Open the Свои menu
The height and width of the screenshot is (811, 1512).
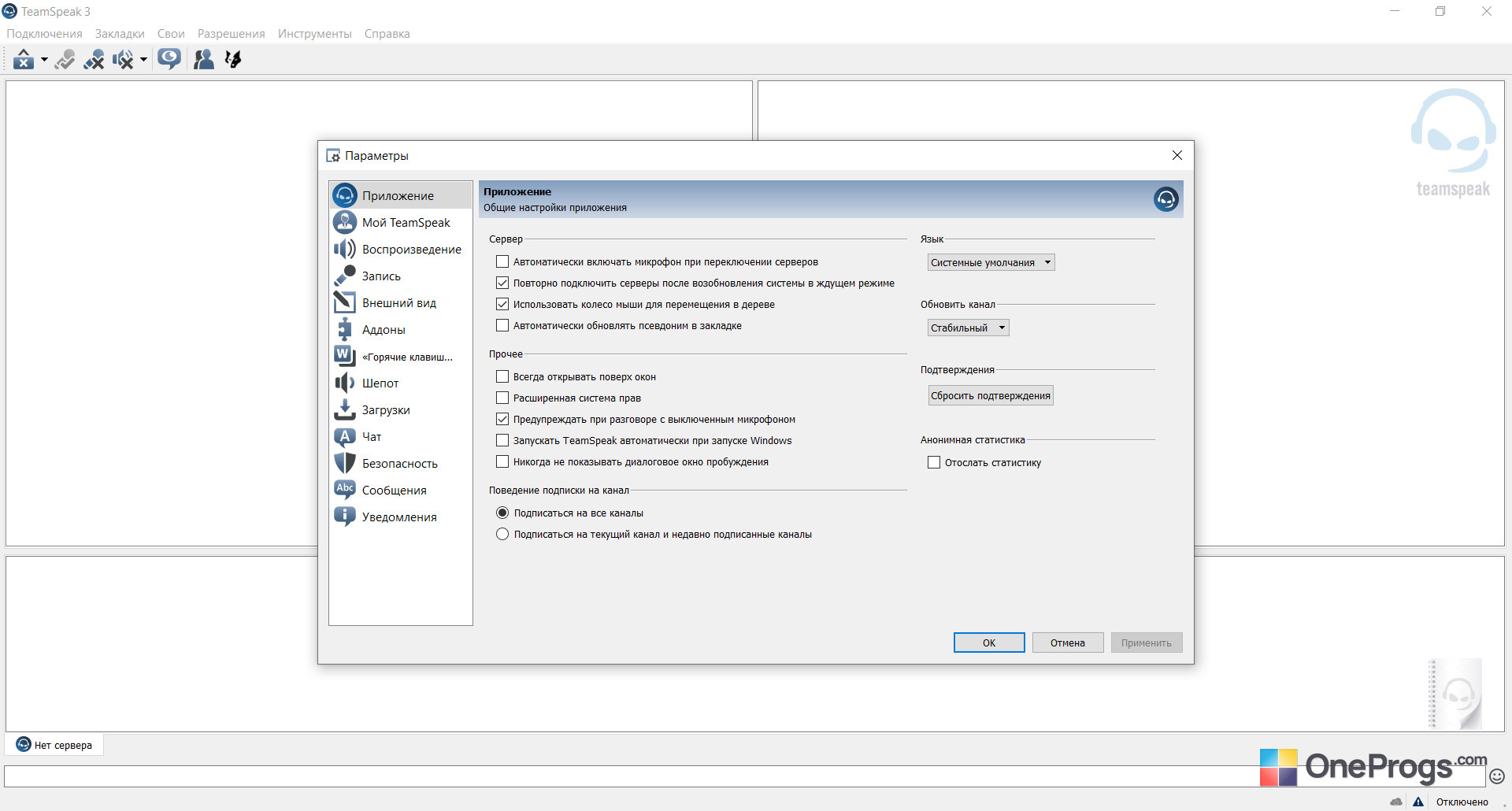(x=171, y=34)
